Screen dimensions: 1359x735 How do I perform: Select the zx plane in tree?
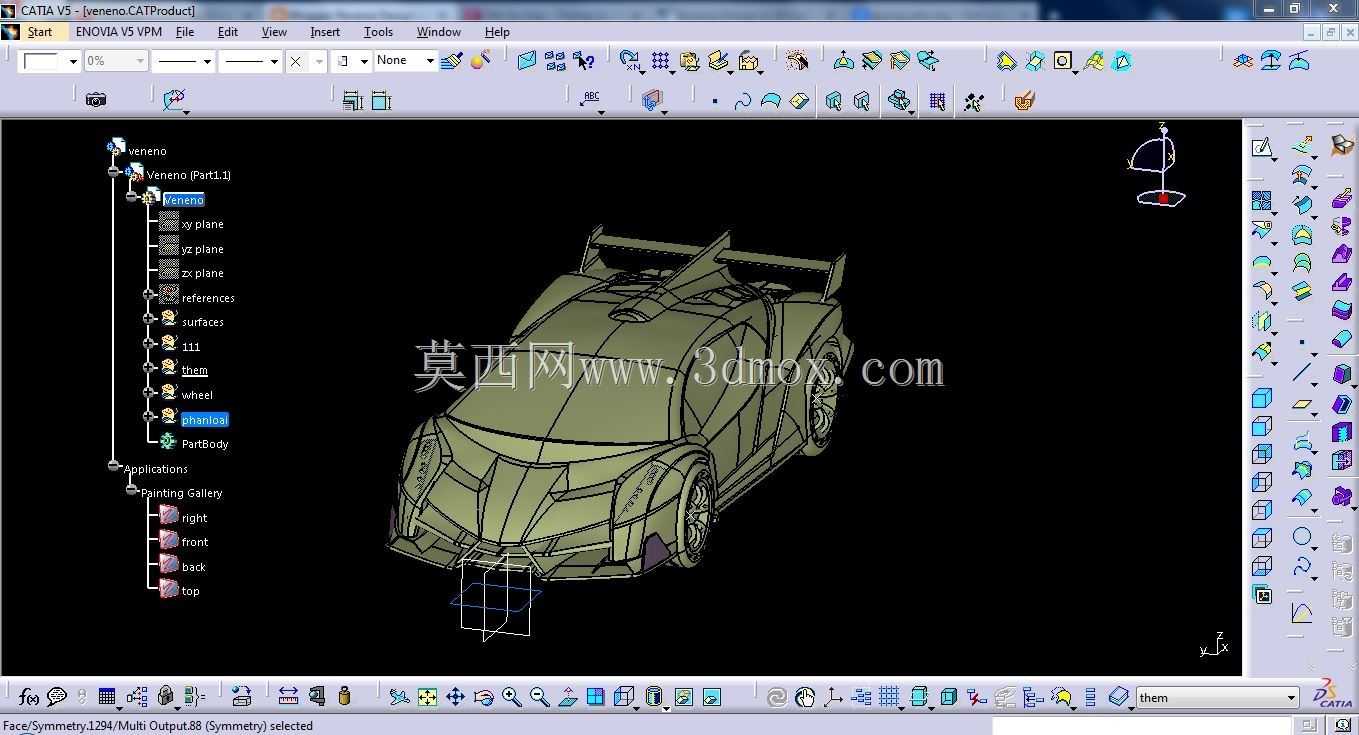[x=202, y=273]
